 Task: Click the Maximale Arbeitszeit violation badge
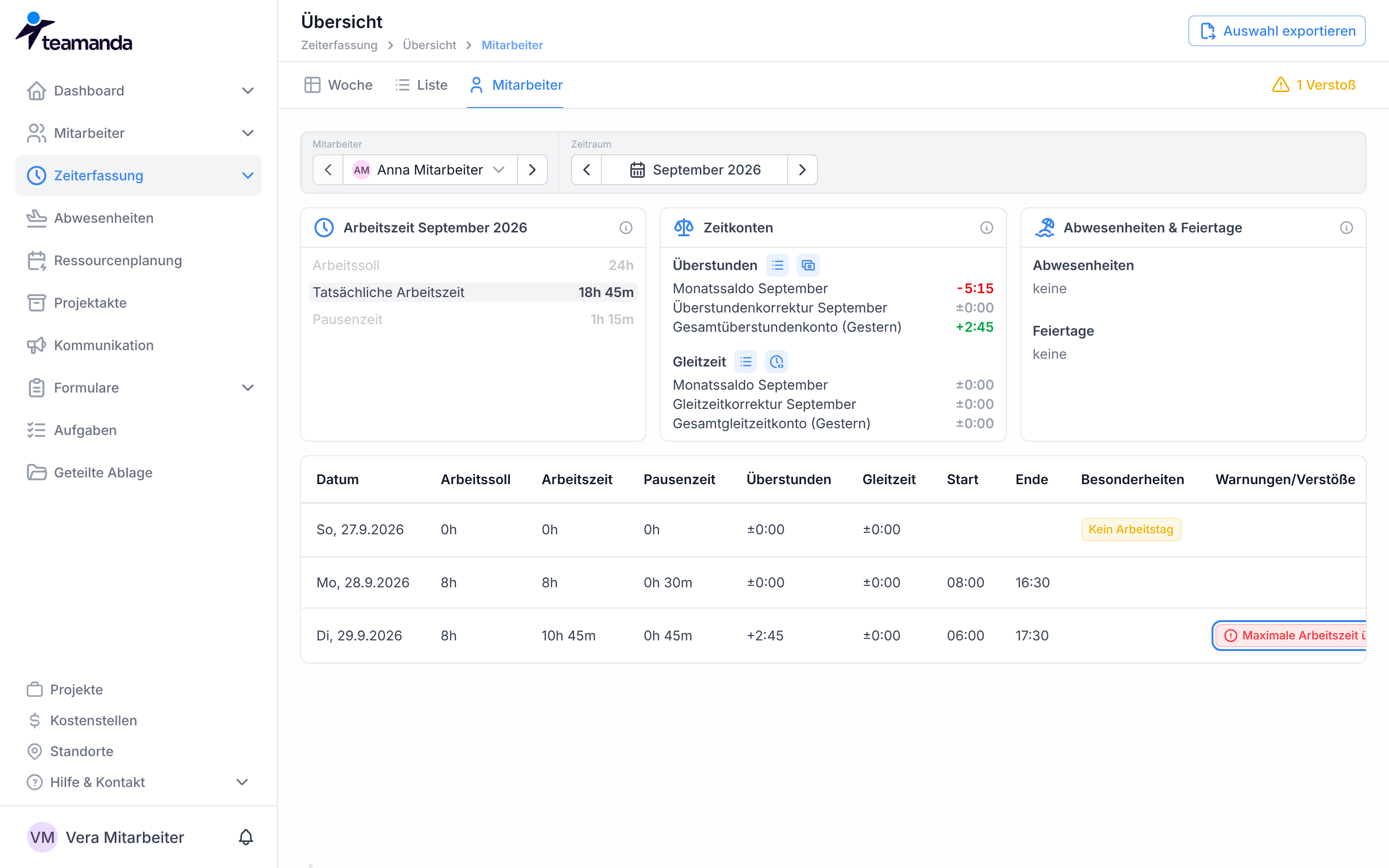[x=1290, y=636]
